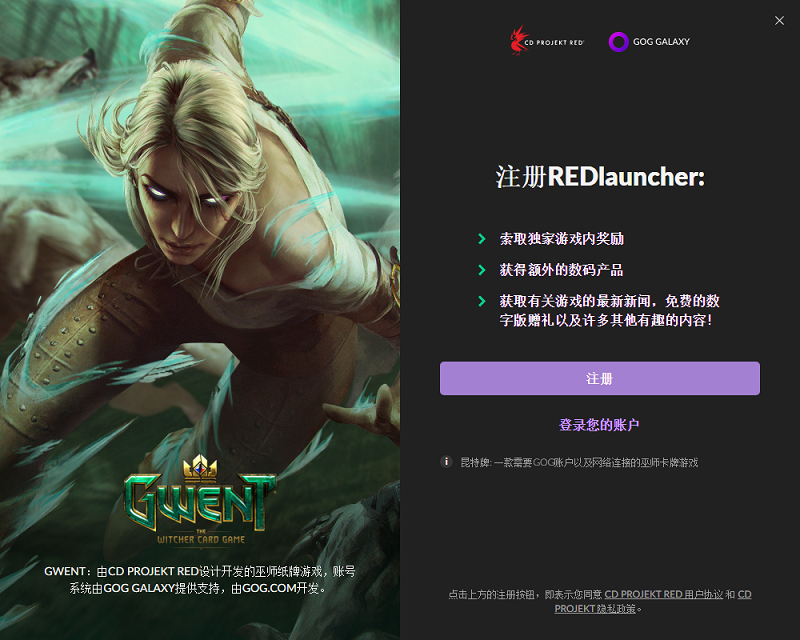800x640 pixels.
Task: Click chevron beside 获取有关游戏的最新新闻
Action: click(482, 301)
